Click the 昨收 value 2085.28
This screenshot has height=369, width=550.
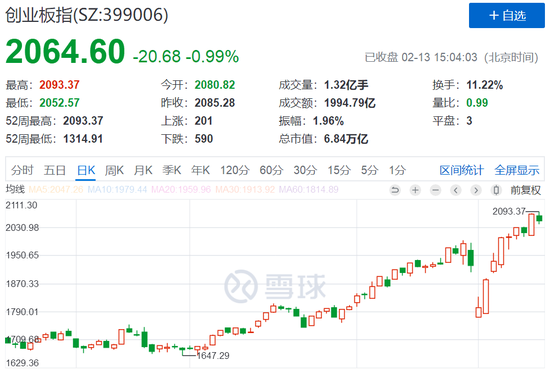point(215,103)
